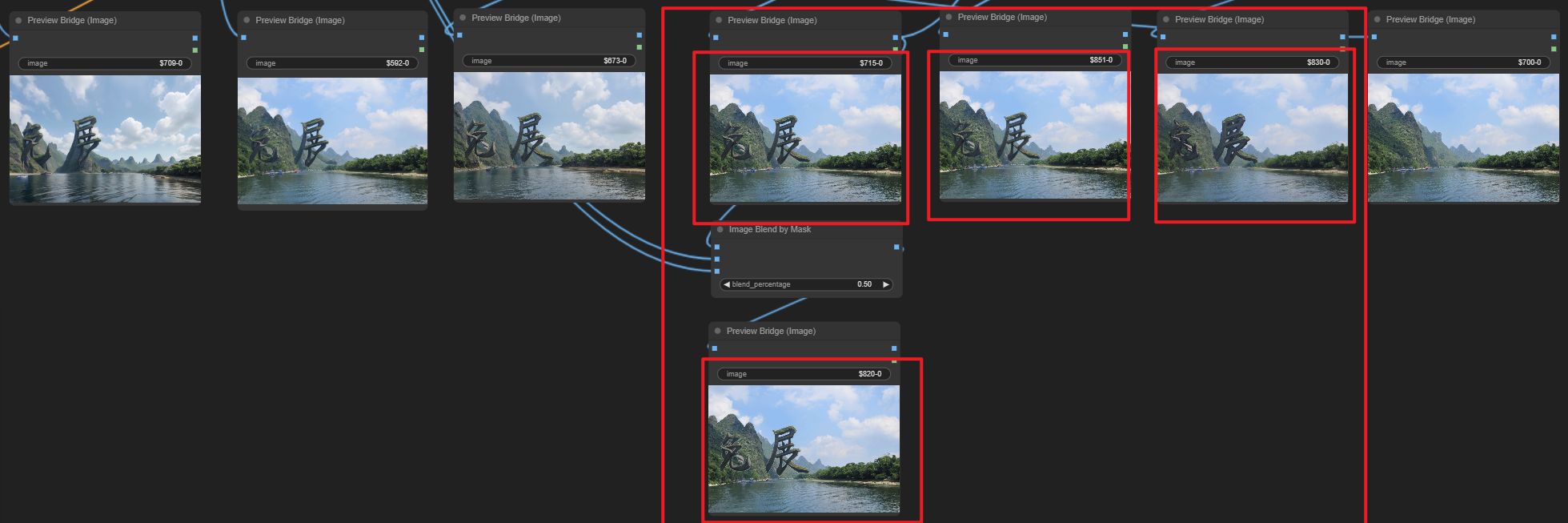Click the blue image output port of $709-0 node
Screen dimensions: 1568x523
pyautogui.click(x=195, y=38)
